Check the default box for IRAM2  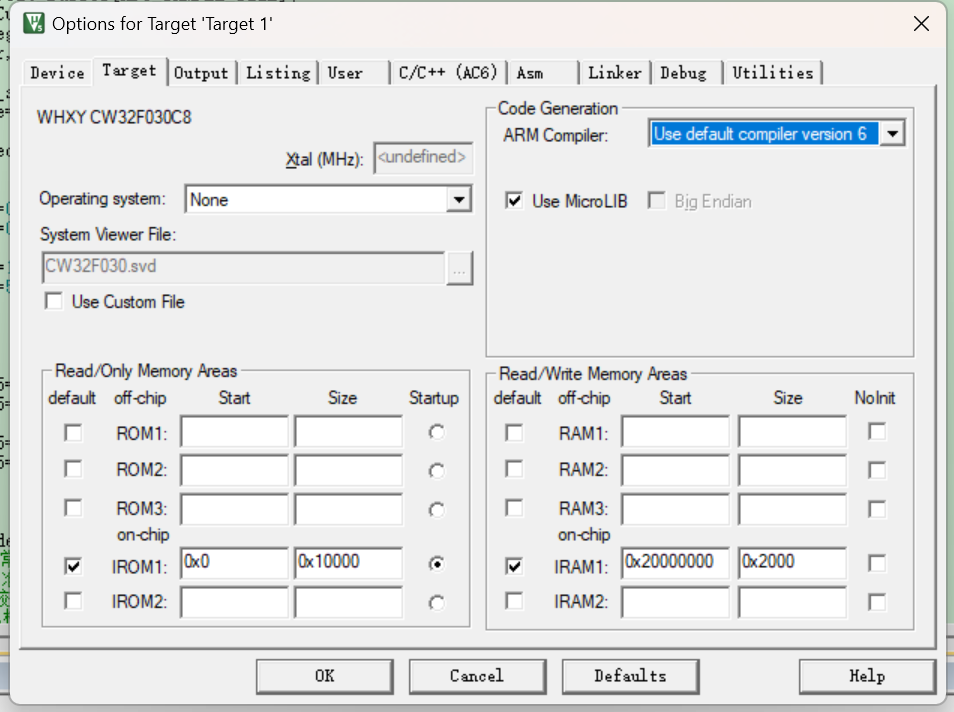(x=514, y=601)
